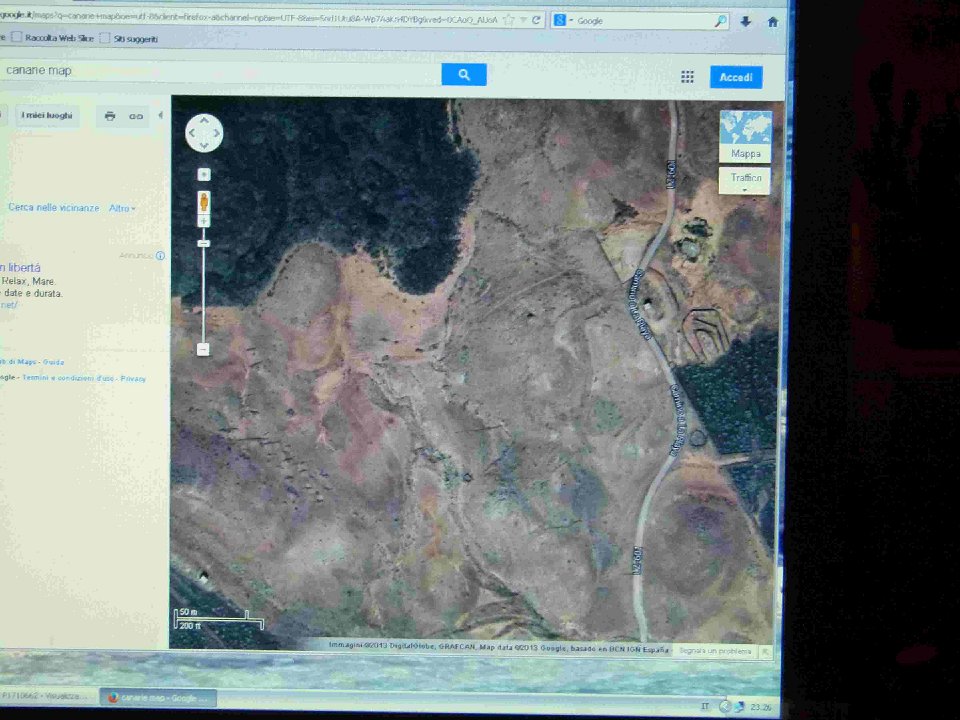Viewport: 960px width, 720px height.
Task: Open the Guida help link
Action: tap(53, 362)
